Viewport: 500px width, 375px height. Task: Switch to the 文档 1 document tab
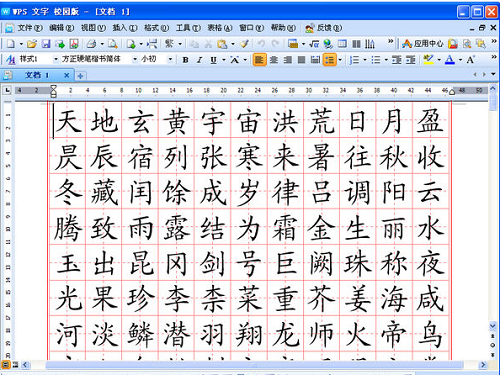point(37,75)
